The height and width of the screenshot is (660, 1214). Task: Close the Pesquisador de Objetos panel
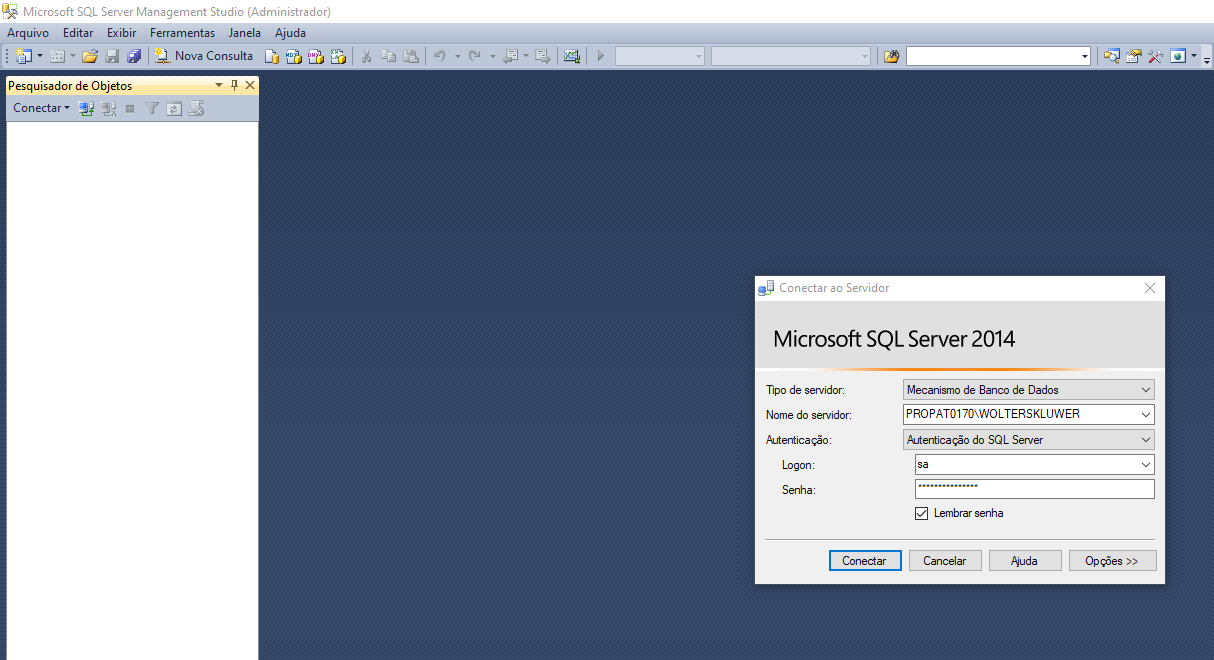point(250,85)
